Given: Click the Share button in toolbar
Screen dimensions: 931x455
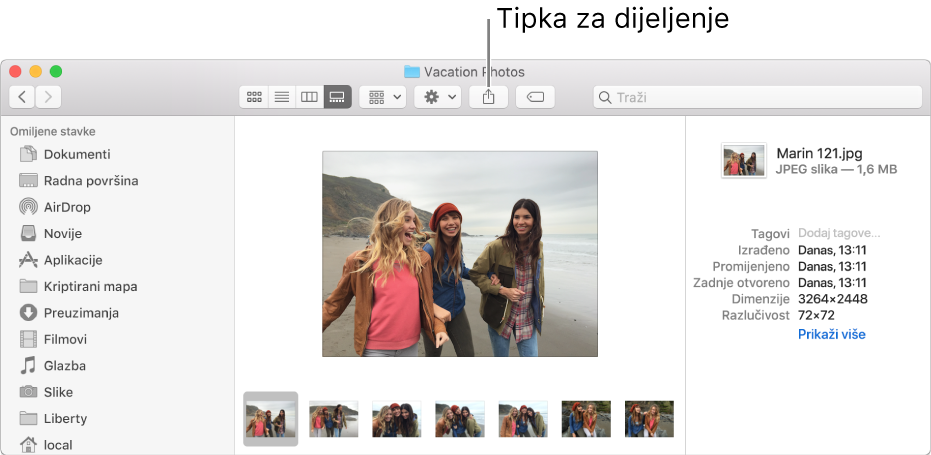Looking at the screenshot, I should click(489, 97).
